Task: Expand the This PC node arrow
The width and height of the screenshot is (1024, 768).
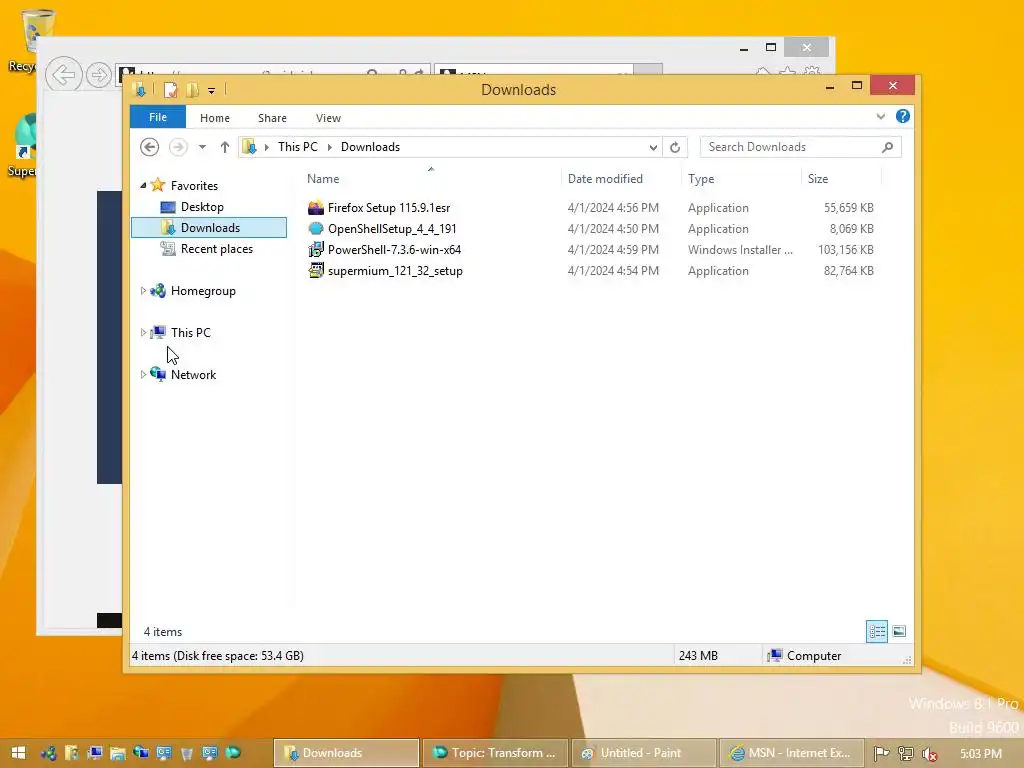Action: 143,332
